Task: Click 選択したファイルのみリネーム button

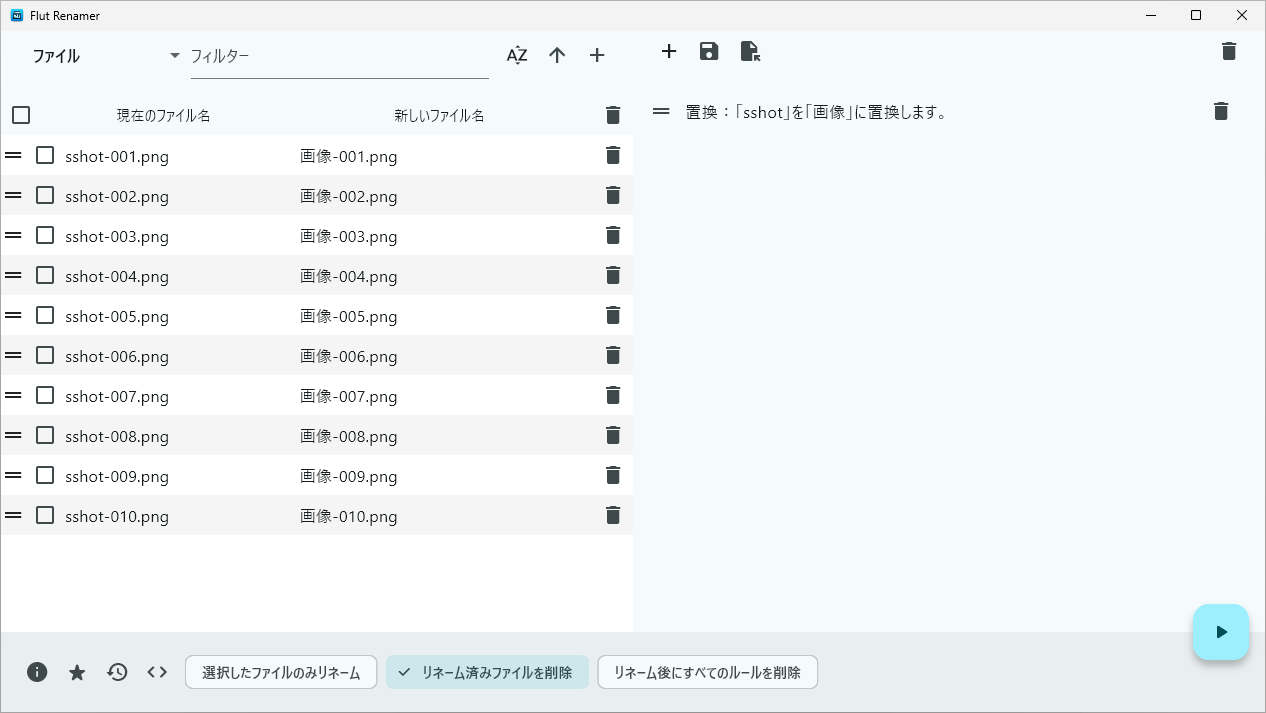Action: click(x=281, y=672)
